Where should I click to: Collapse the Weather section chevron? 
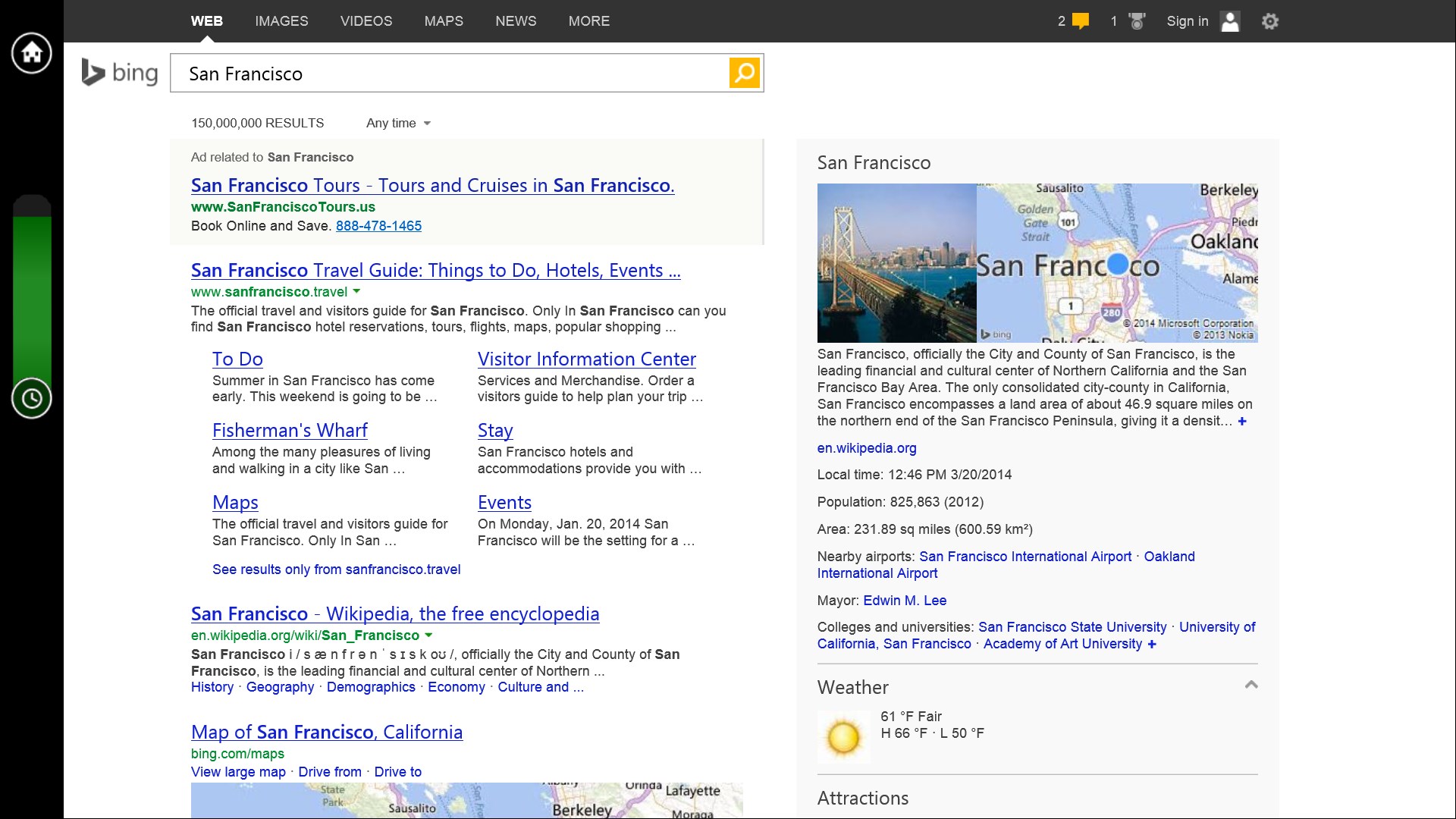click(x=1251, y=685)
